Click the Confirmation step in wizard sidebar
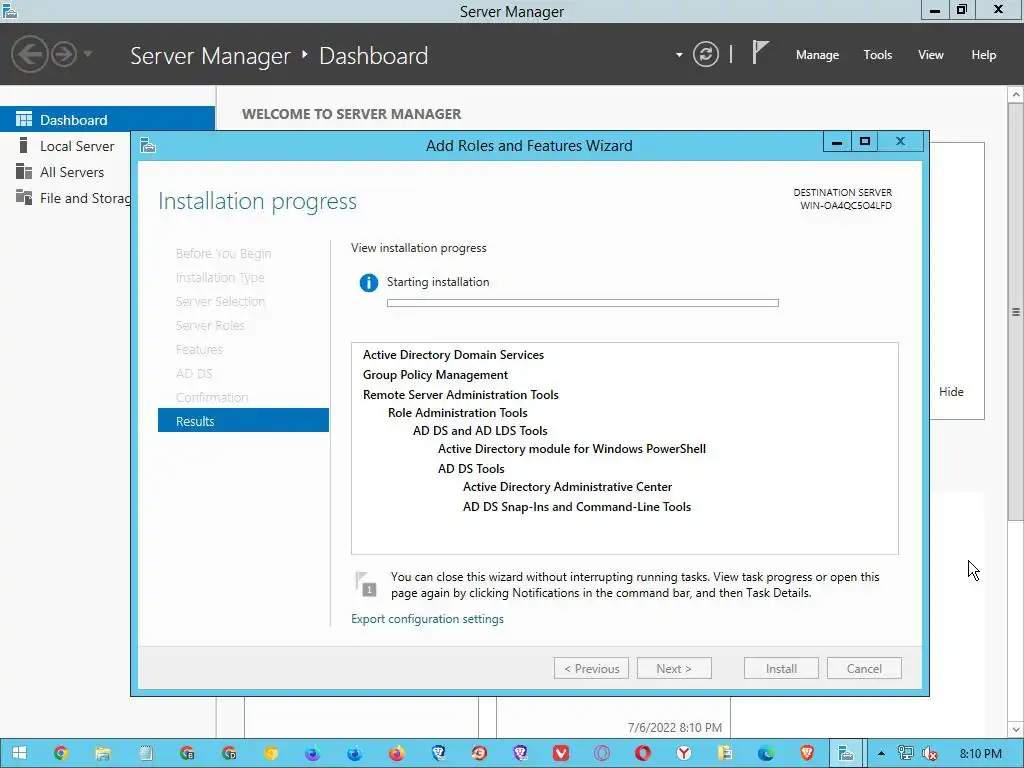The height and width of the screenshot is (768, 1024). 212,397
